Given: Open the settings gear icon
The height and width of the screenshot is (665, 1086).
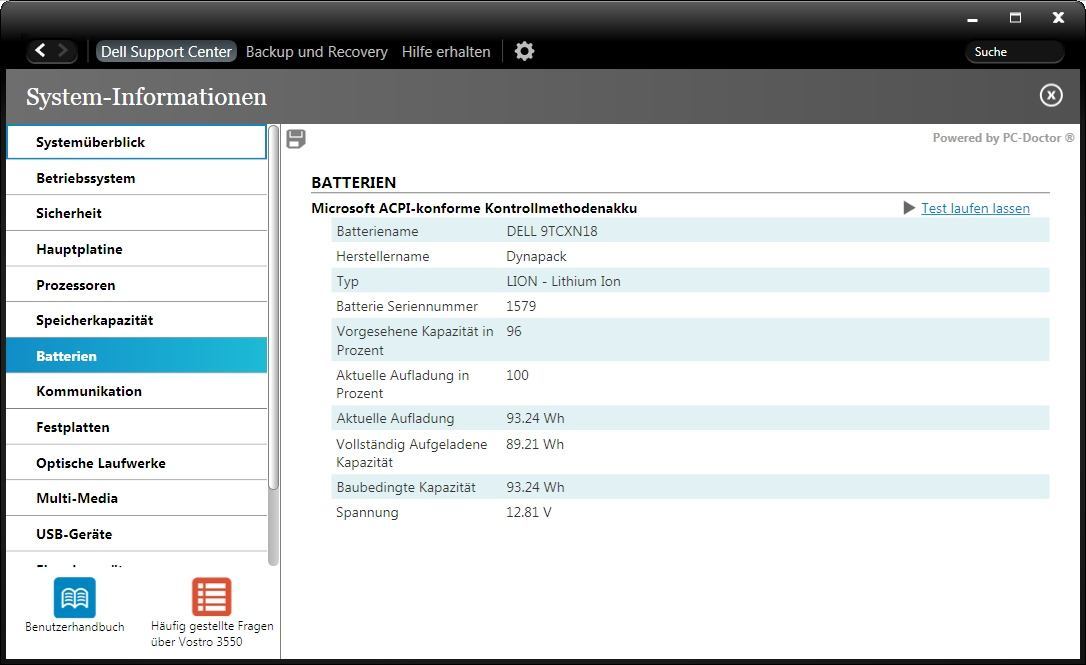Looking at the screenshot, I should [x=524, y=51].
